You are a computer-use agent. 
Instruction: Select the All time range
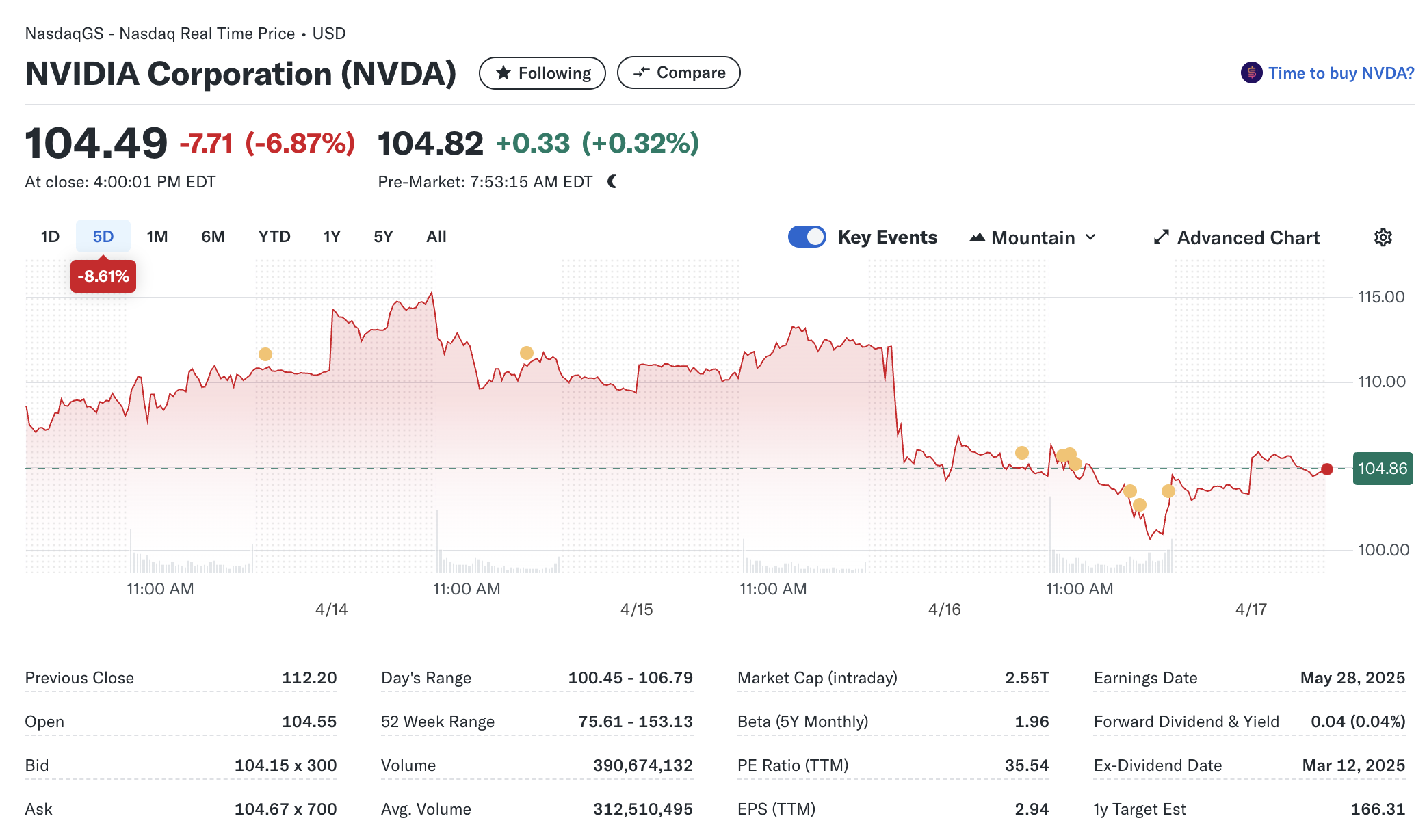click(436, 237)
